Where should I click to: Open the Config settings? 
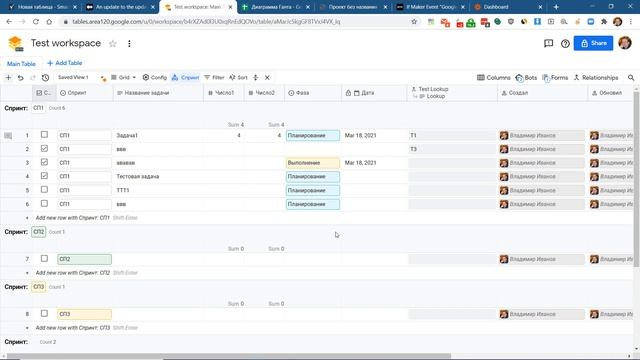(x=155, y=78)
